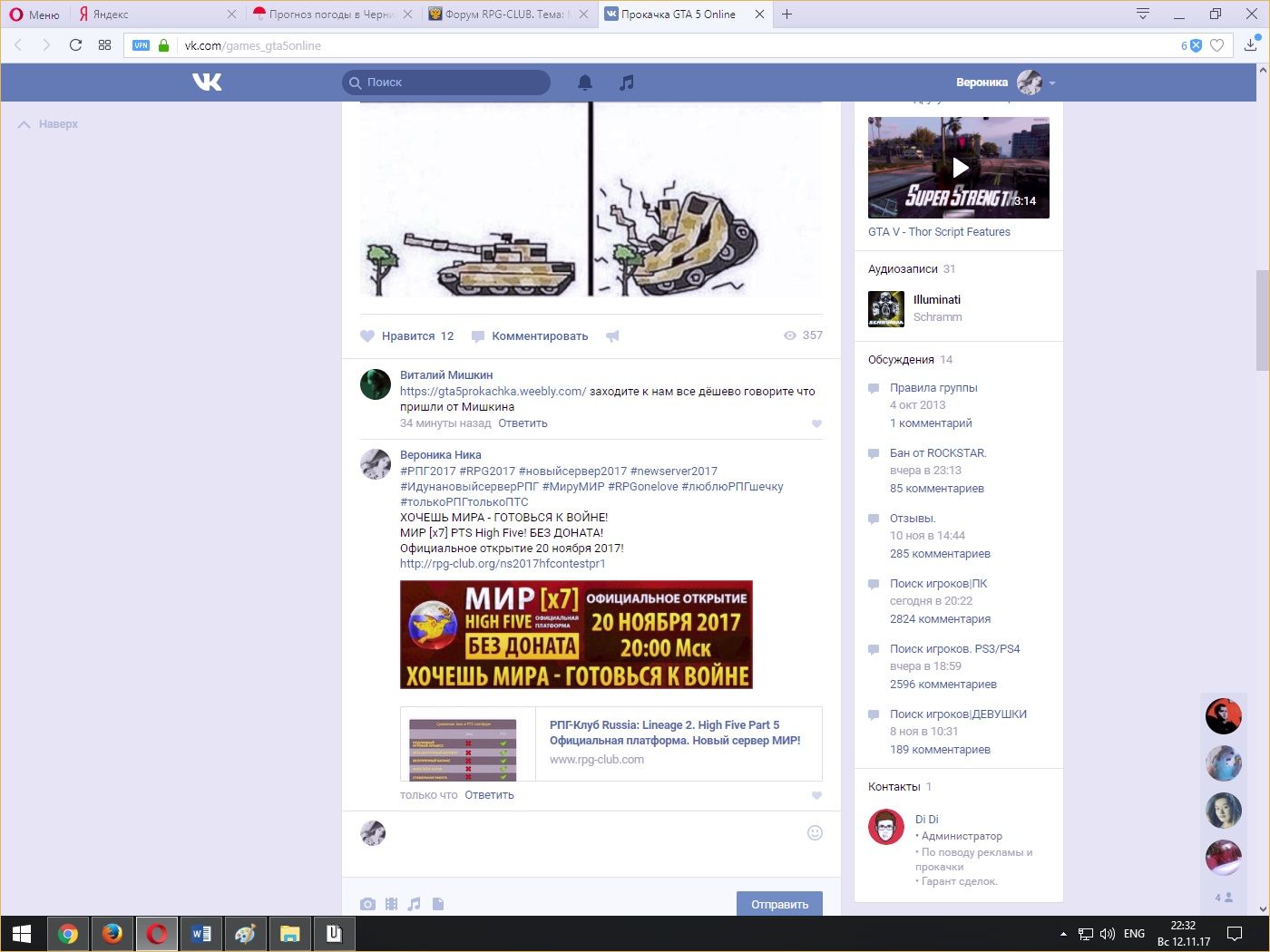Viewport: 1270px width, 952px height.
Task: Open the notifications bell
Action: (x=585, y=83)
